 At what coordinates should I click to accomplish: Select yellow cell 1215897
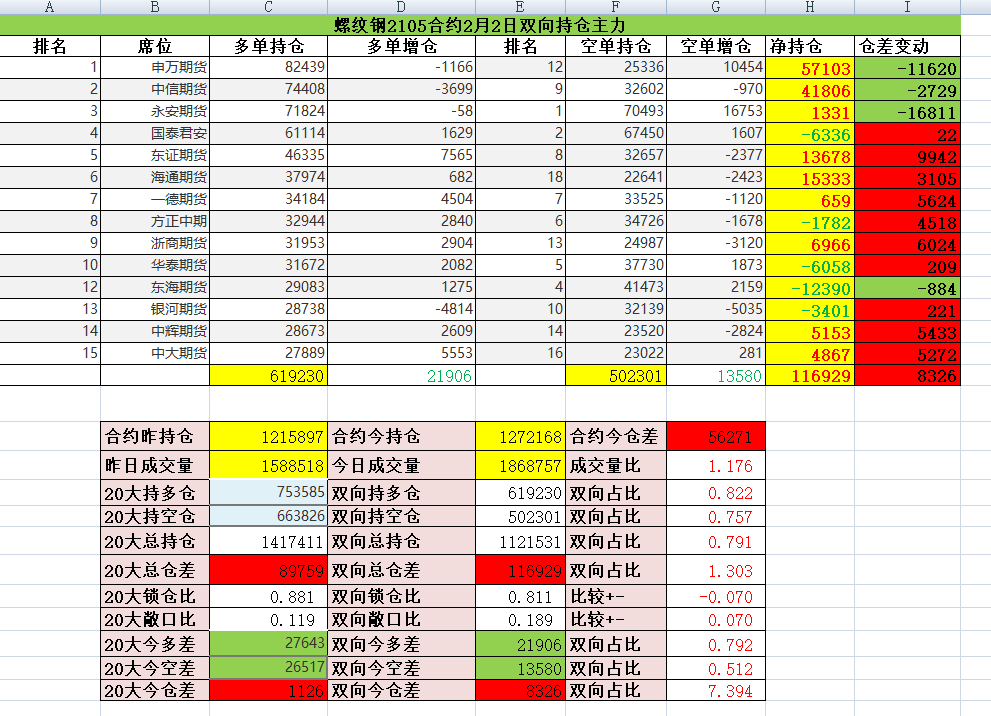[269, 436]
